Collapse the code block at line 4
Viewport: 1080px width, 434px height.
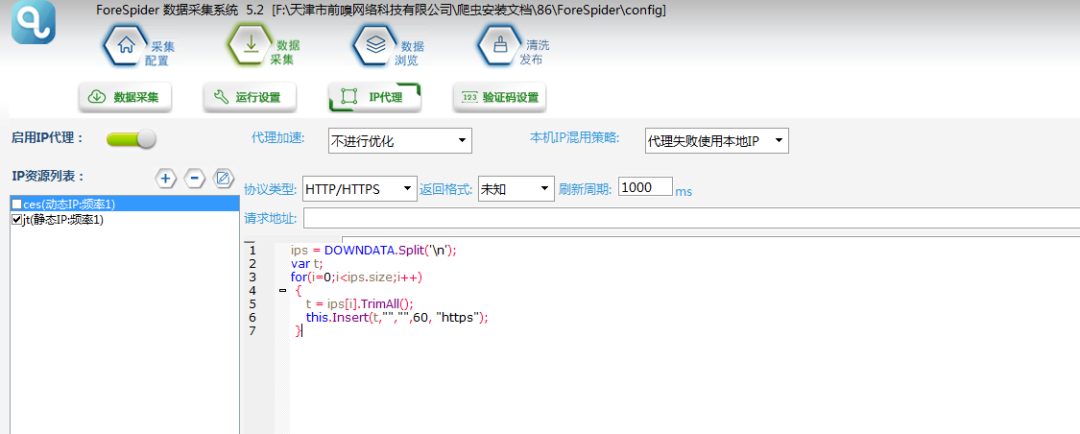(282, 291)
